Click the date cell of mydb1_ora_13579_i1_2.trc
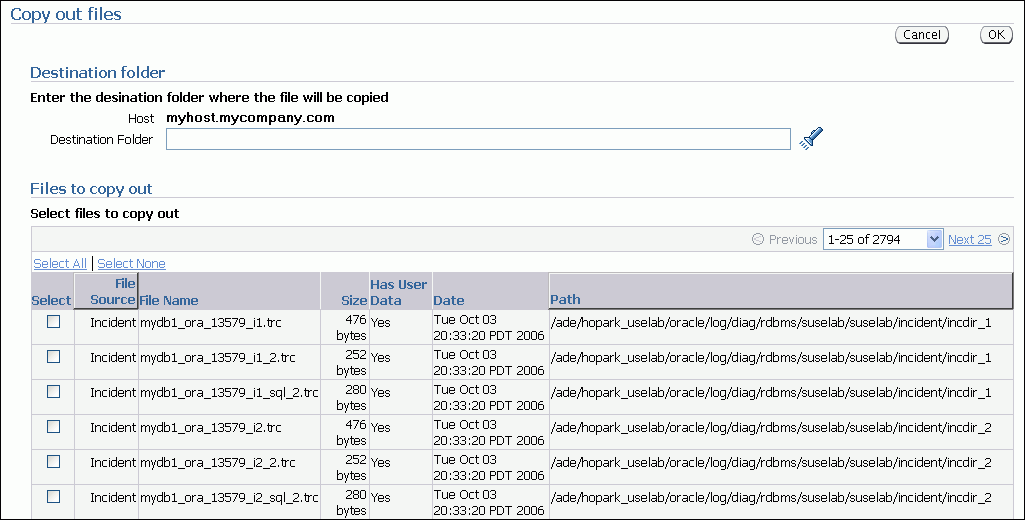This screenshot has width=1025, height=520. coord(489,362)
